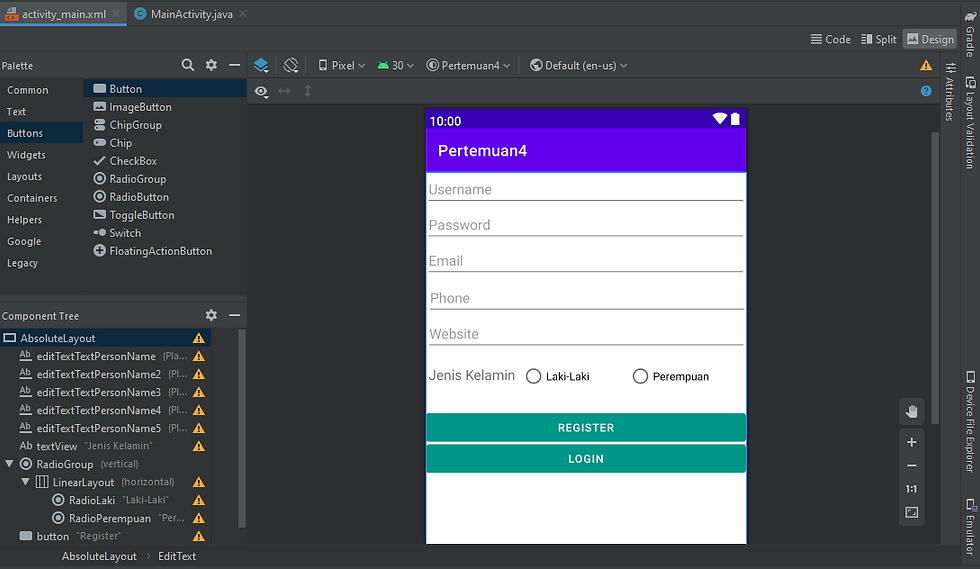The height and width of the screenshot is (569, 980).
Task: Collapse the RadioGroup tree node
Action: point(9,464)
